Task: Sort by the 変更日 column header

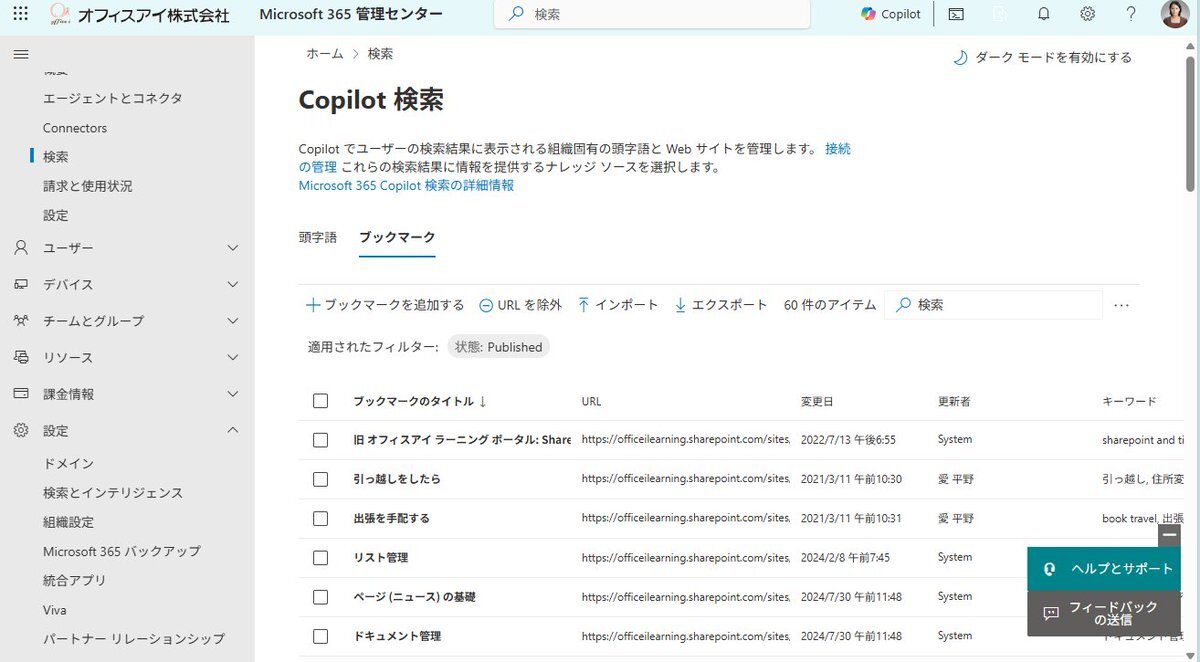Action: coord(817,401)
